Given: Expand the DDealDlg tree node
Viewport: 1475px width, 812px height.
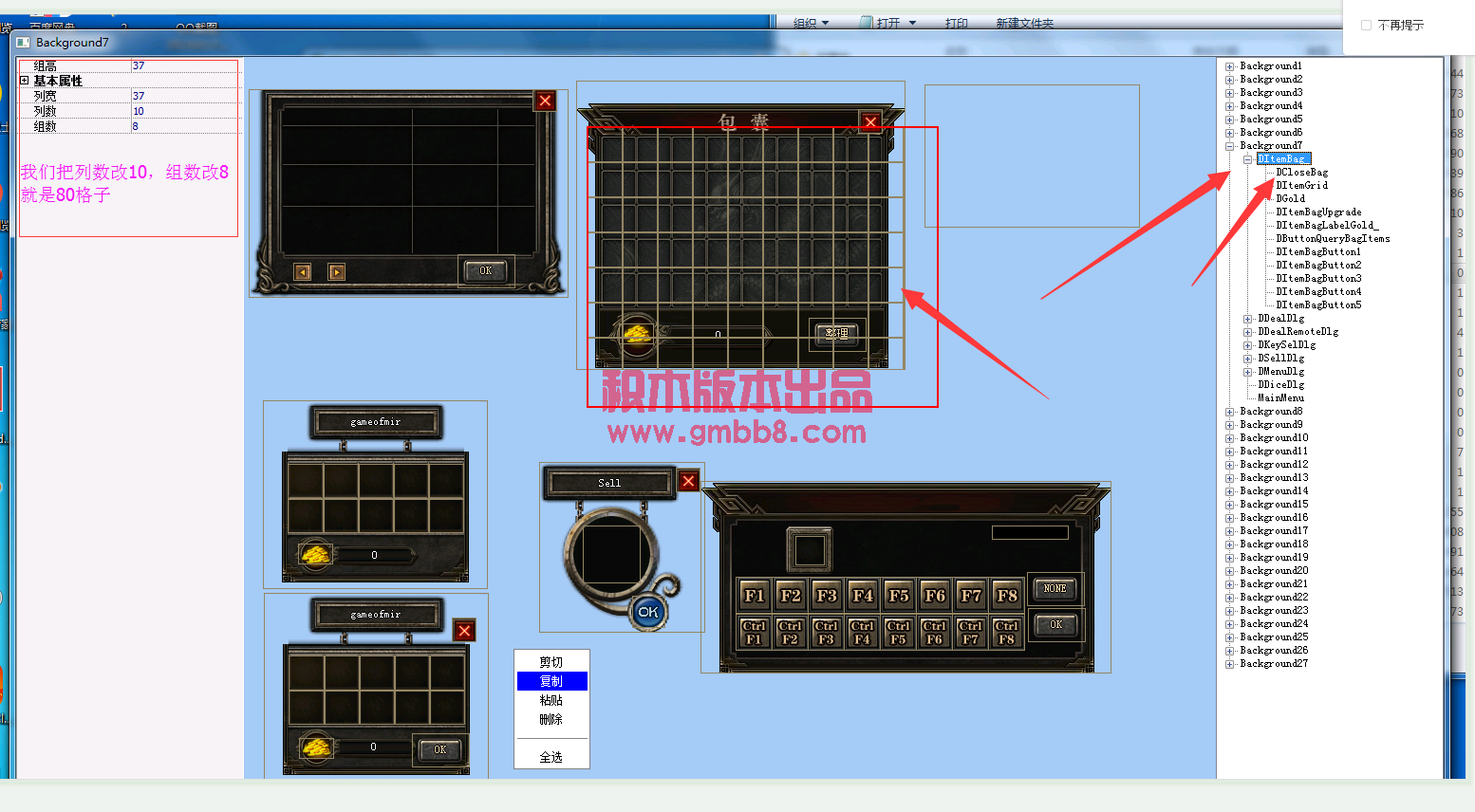Looking at the screenshot, I should (1248, 319).
